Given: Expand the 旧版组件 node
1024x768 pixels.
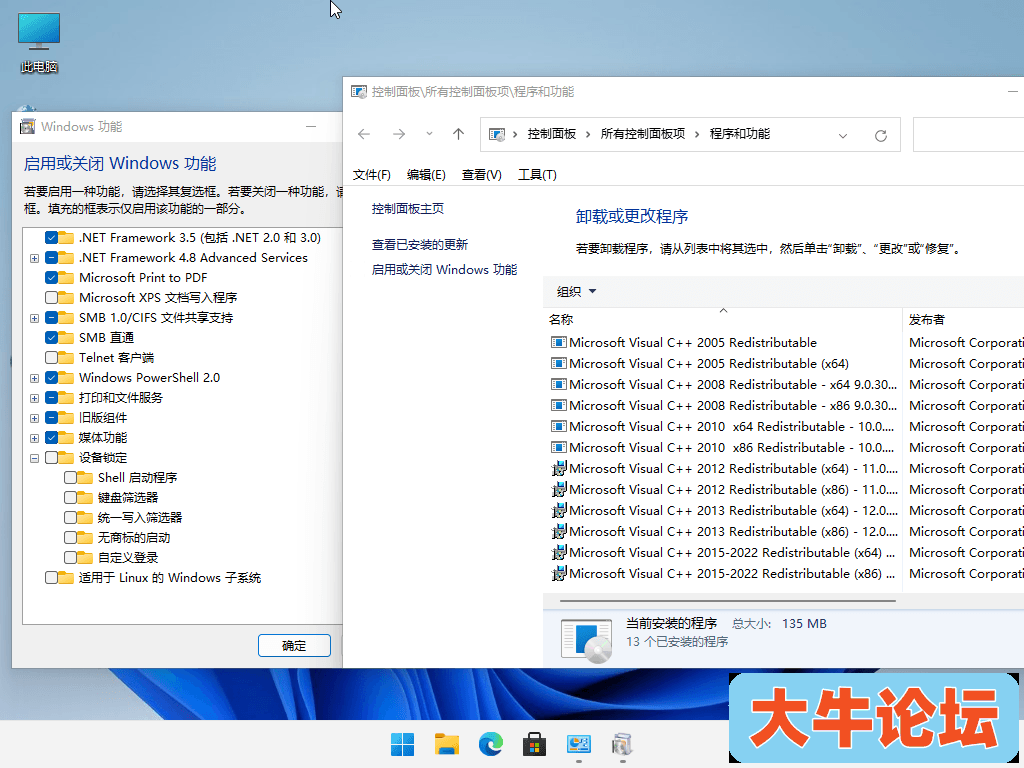Looking at the screenshot, I should click(35, 418).
